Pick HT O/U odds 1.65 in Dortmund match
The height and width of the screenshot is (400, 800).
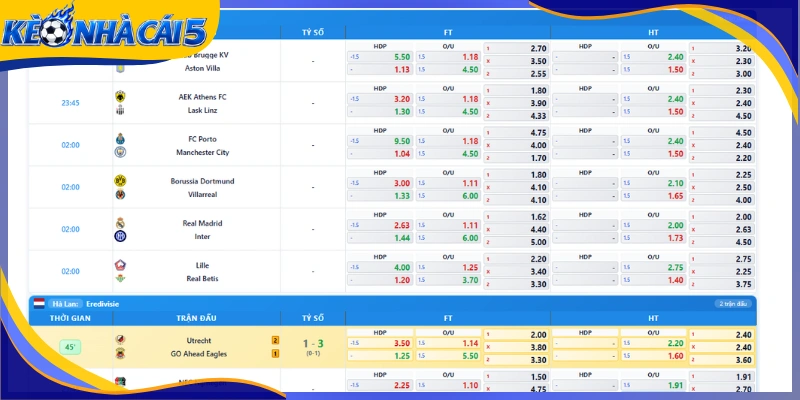point(654,196)
